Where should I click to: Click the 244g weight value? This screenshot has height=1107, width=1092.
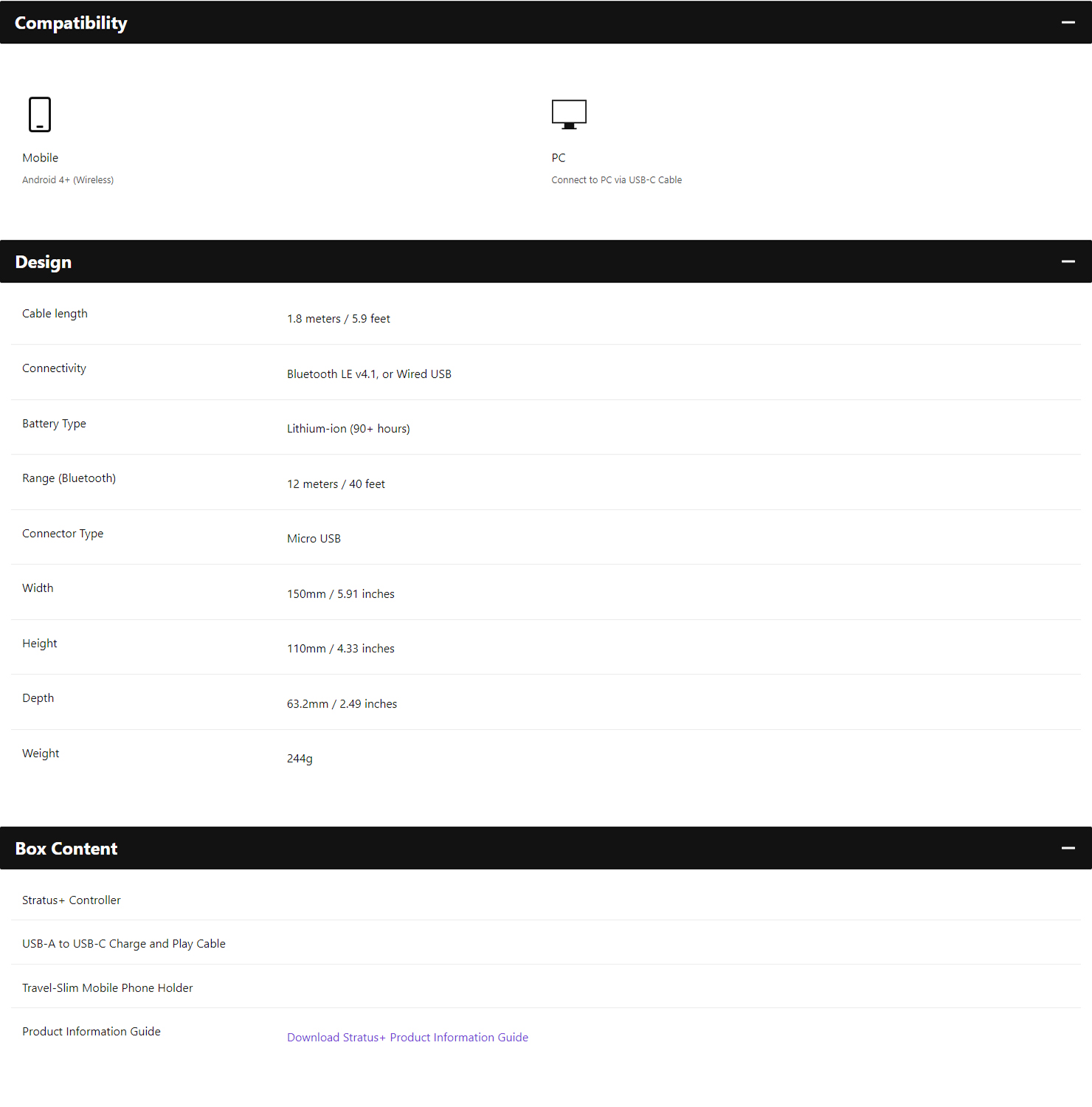click(x=300, y=759)
